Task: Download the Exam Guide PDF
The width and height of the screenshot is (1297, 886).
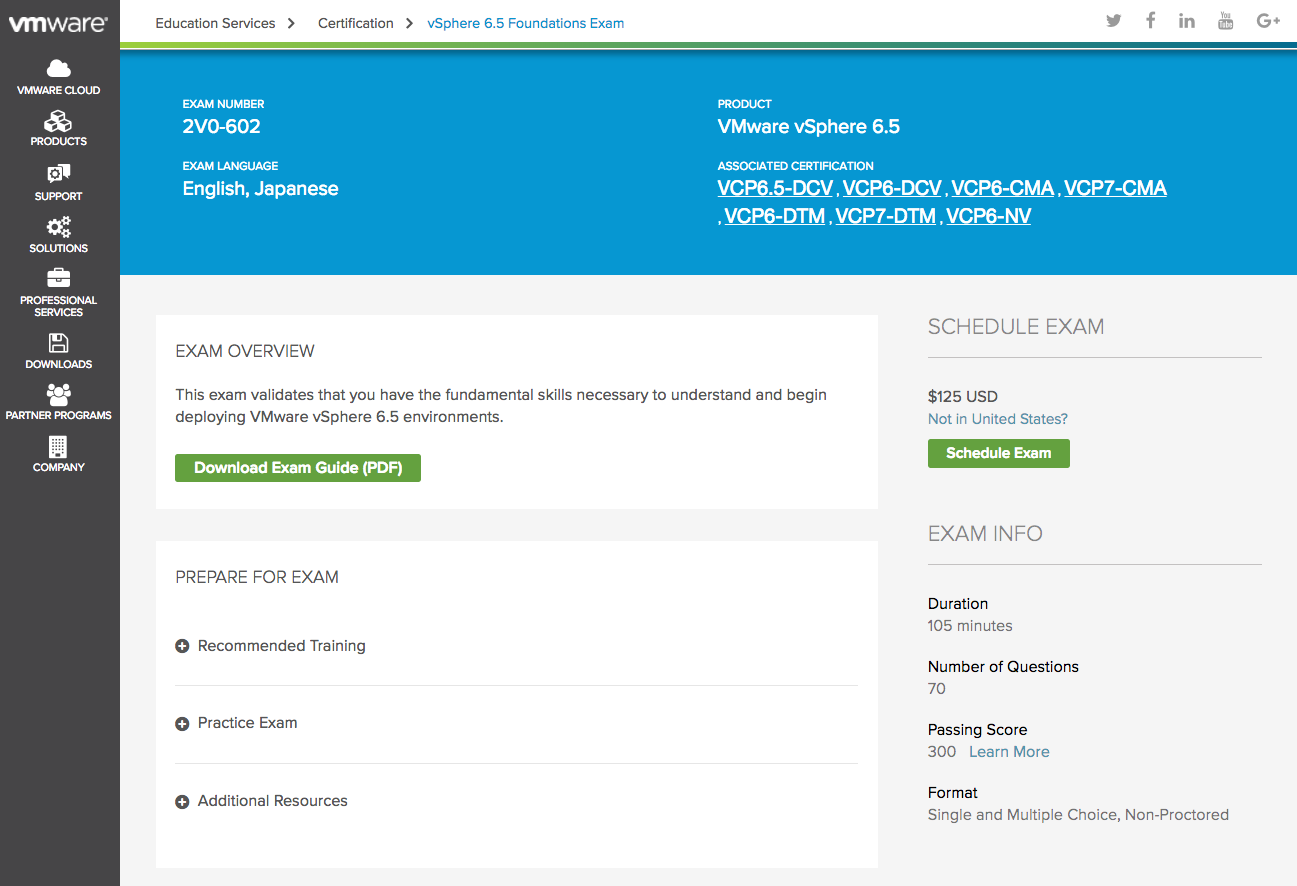Action: tap(298, 468)
